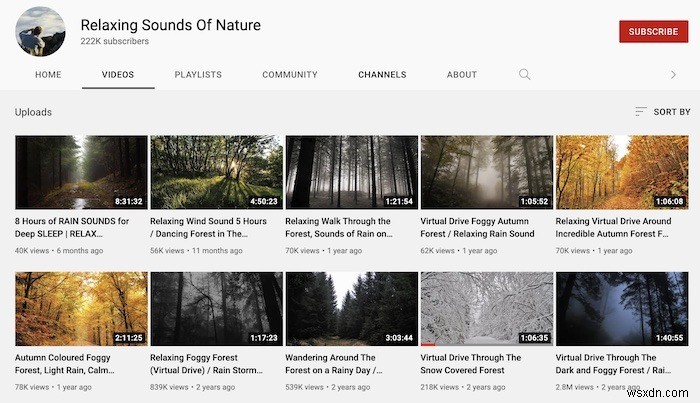The height and width of the screenshot is (403, 700).
Task: Open Relaxing Wind Sound 5 Hours title link
Action: (x=208, y=227)
